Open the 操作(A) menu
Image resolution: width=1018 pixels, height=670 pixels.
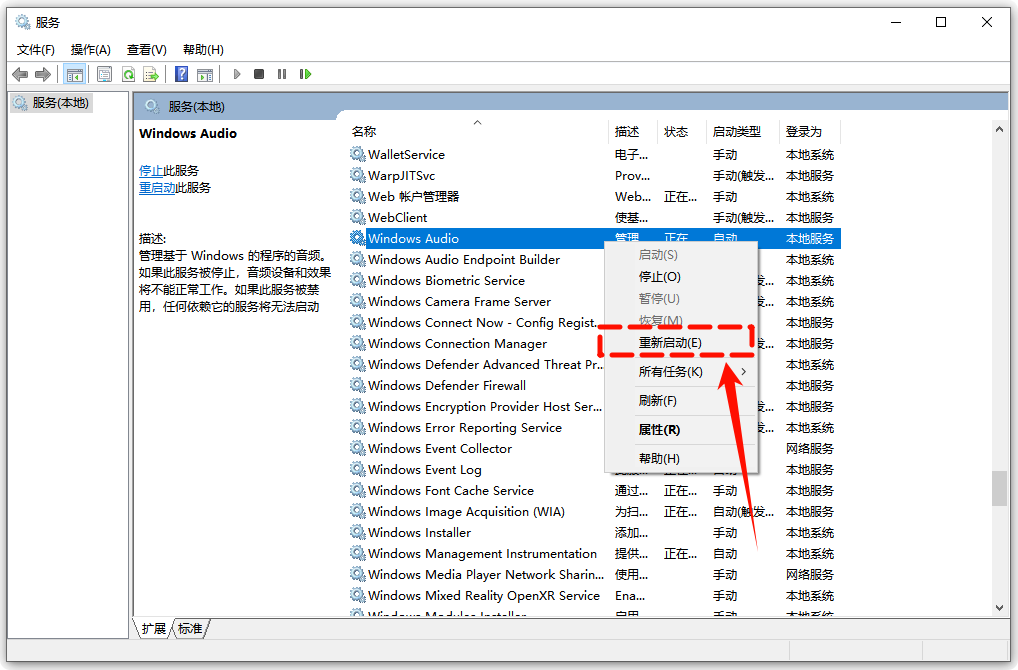[91, 50]
